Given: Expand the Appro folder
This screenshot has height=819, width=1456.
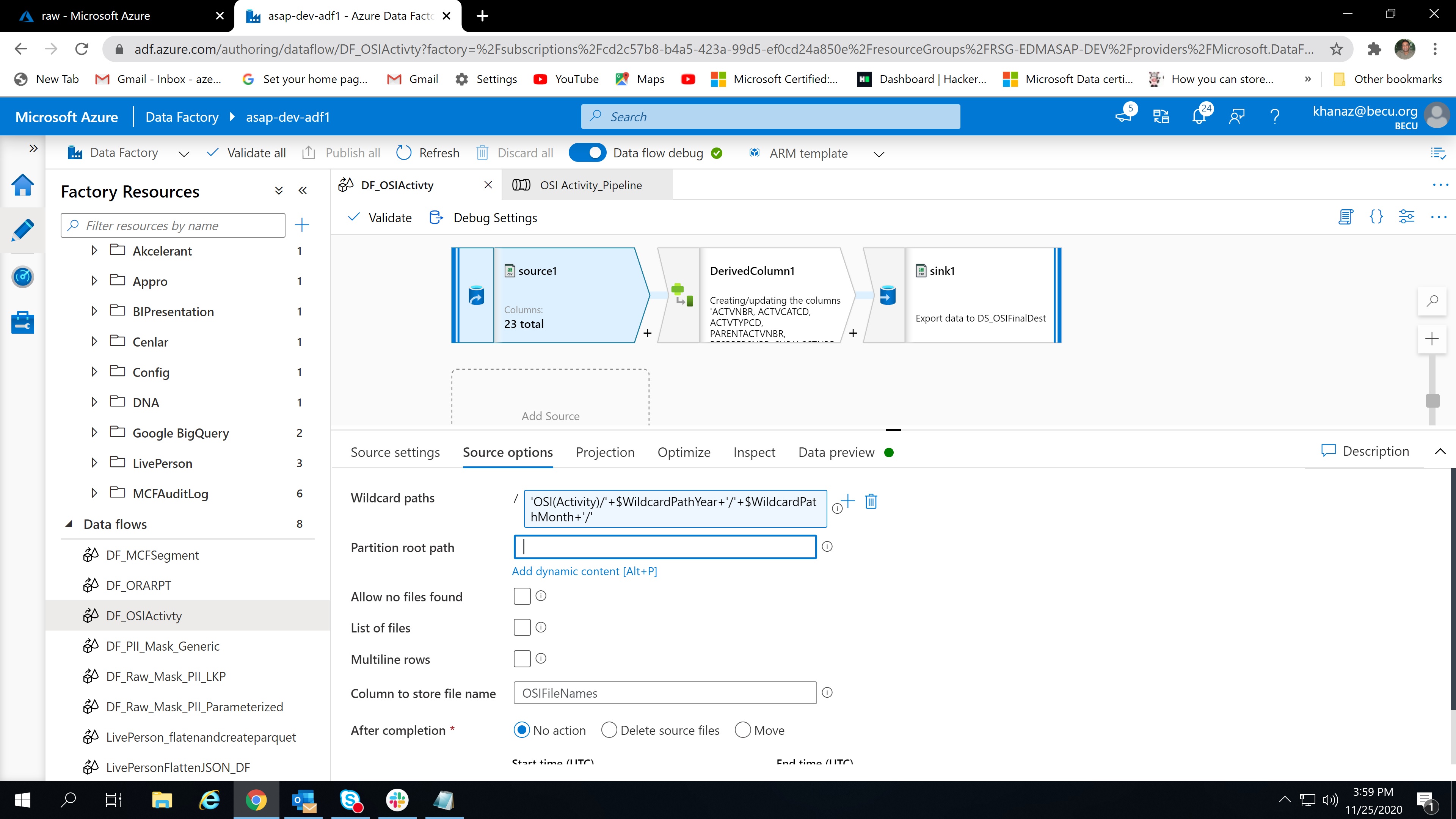Looking at the screenshot, I should (x=94, y=281).
